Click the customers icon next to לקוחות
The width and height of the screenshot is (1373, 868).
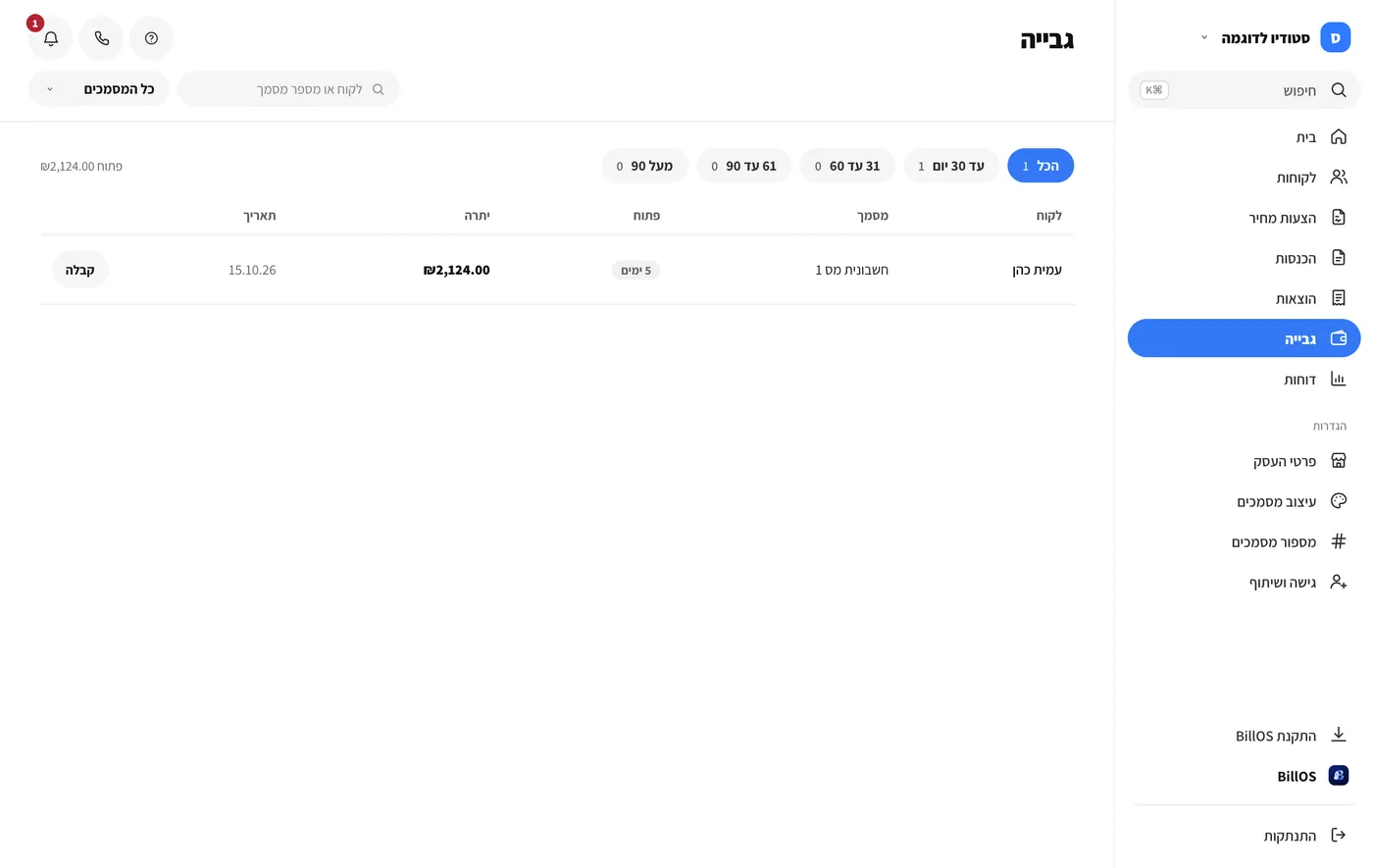(1338, 177)
